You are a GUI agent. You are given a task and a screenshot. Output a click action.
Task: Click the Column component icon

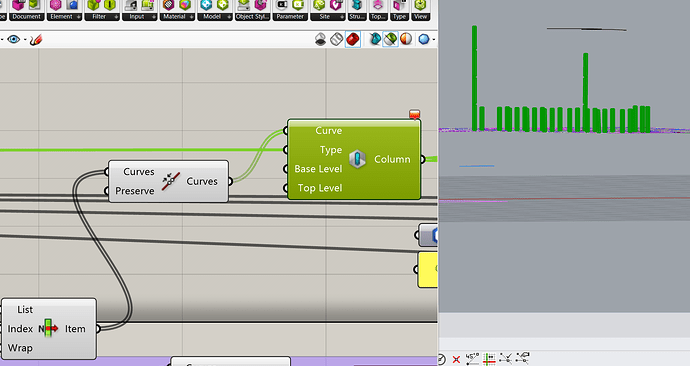pyautogui.click(x=357, y=159)
